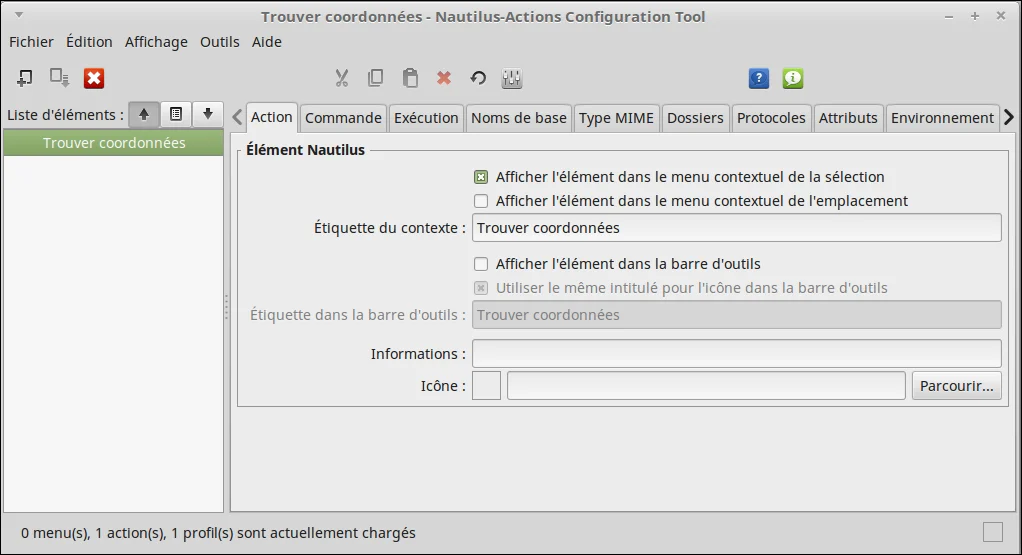Show previous tabs with left chevron
This screenshot has height=555, width=1022.
click(237, 117)
